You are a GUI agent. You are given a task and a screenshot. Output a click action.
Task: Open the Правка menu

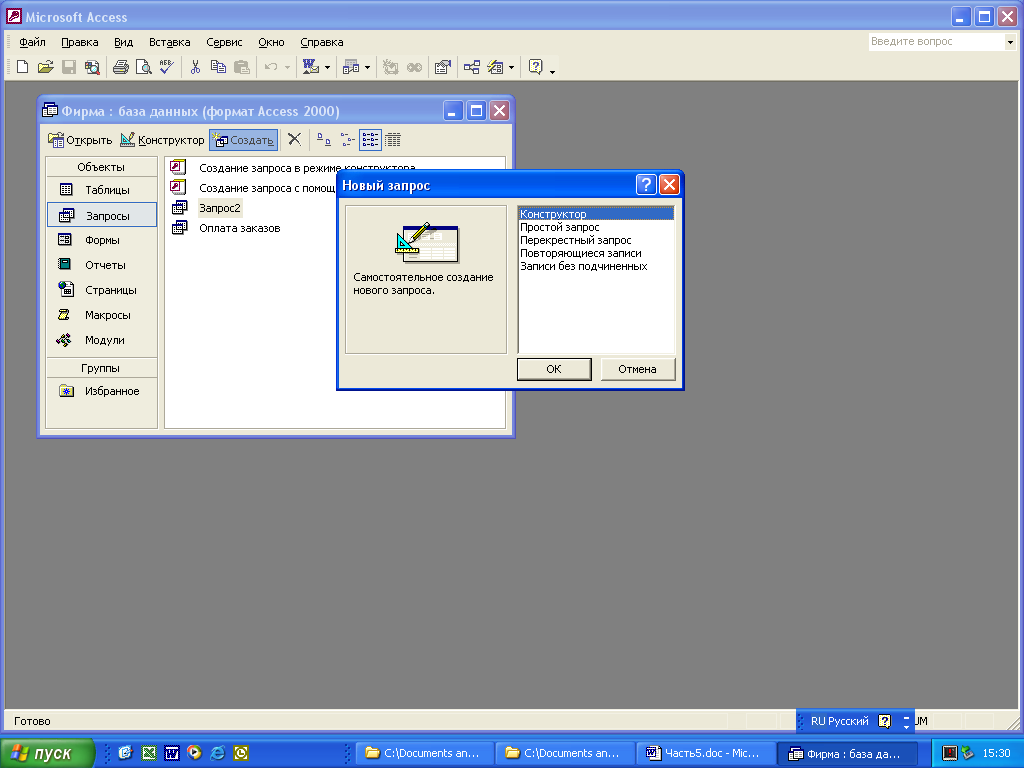80,42
